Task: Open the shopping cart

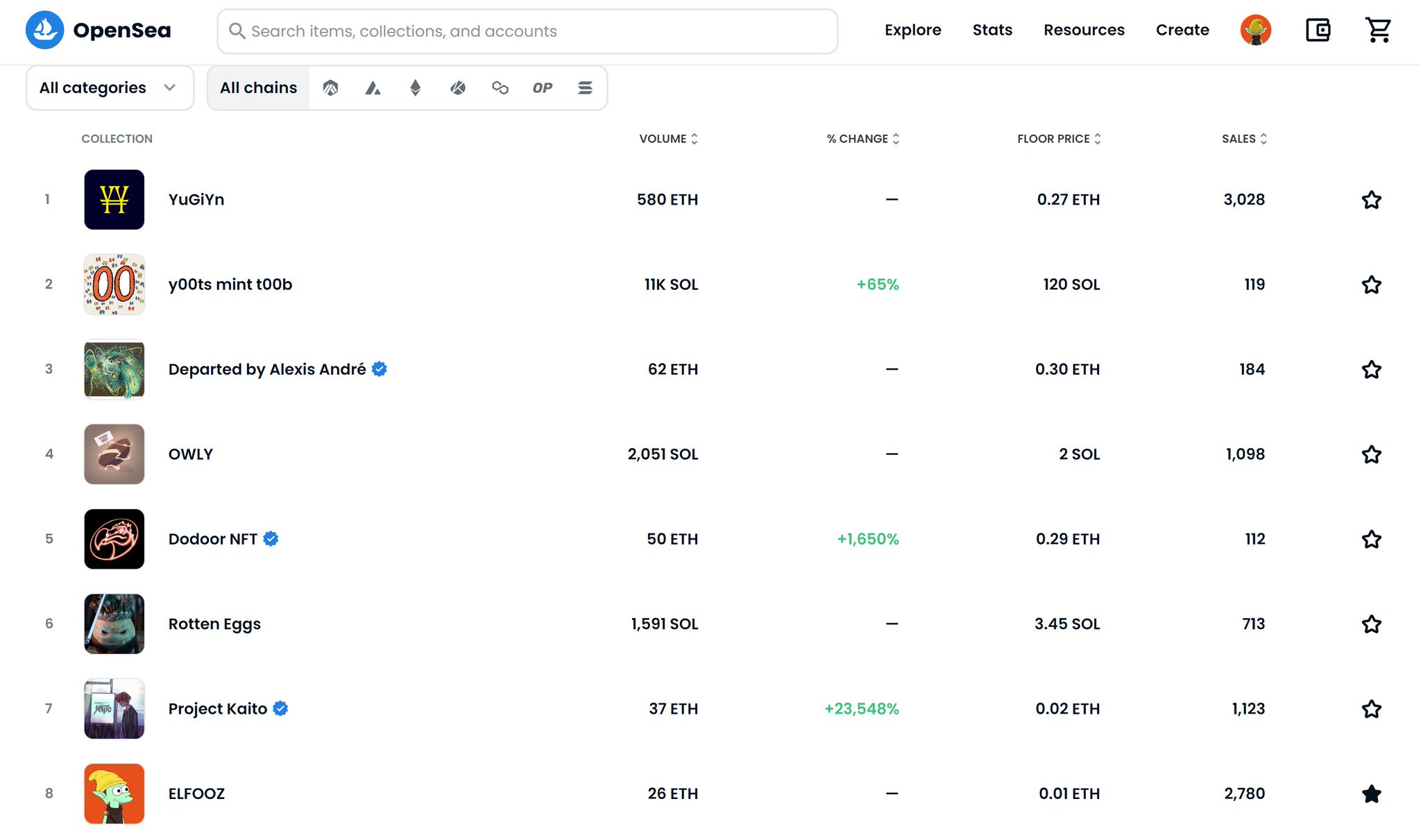Action: pyautogui.click(x=1378, y=31)
